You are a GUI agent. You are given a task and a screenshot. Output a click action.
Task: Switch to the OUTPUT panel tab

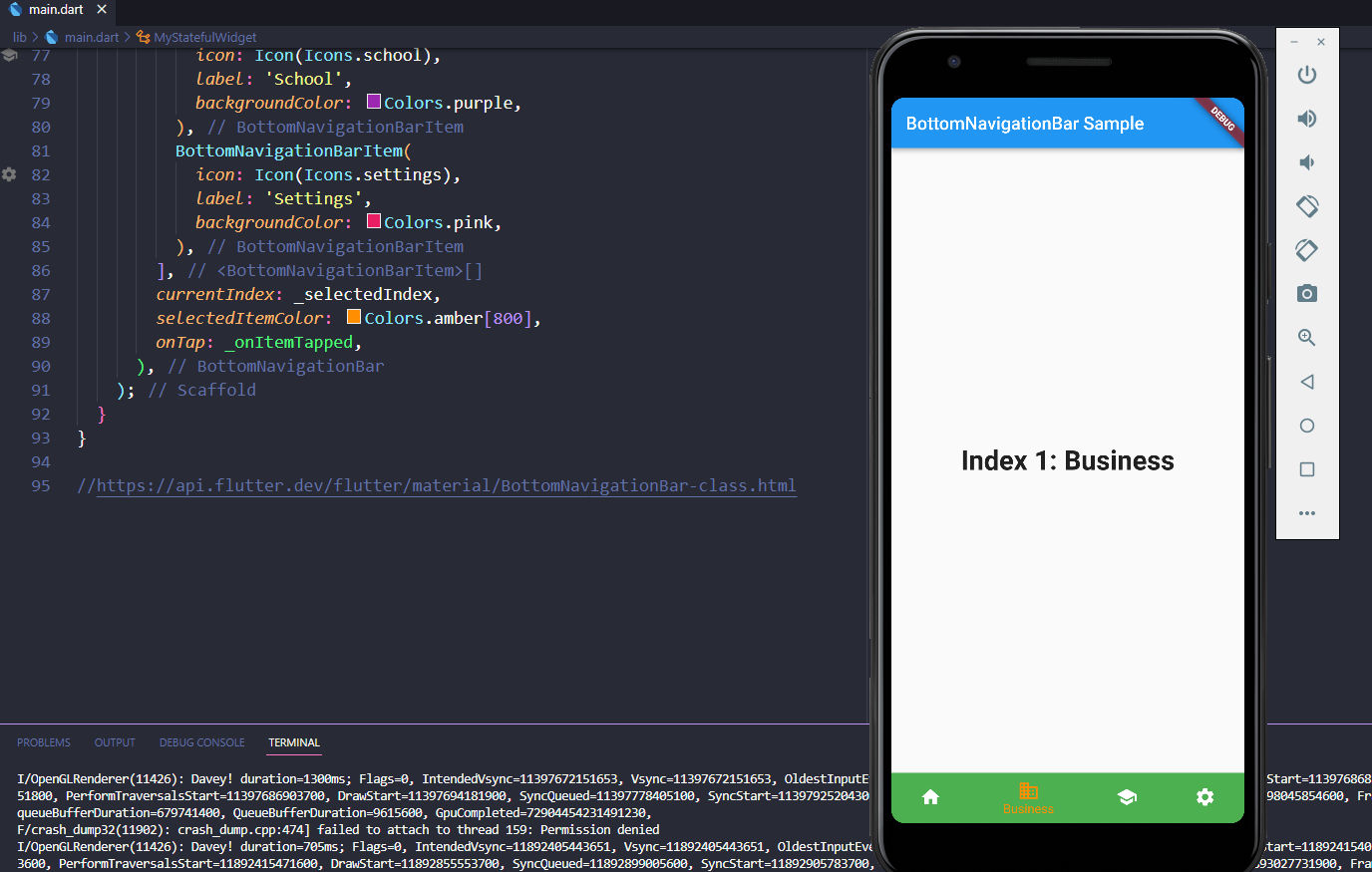(x=115, y=742)
